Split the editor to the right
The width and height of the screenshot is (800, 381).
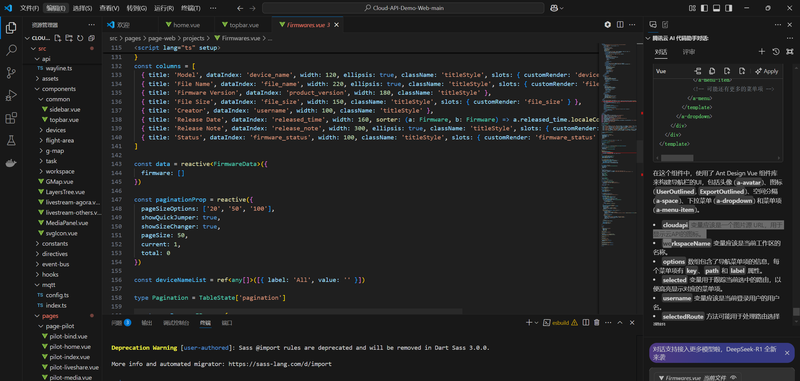click(620, 24)
